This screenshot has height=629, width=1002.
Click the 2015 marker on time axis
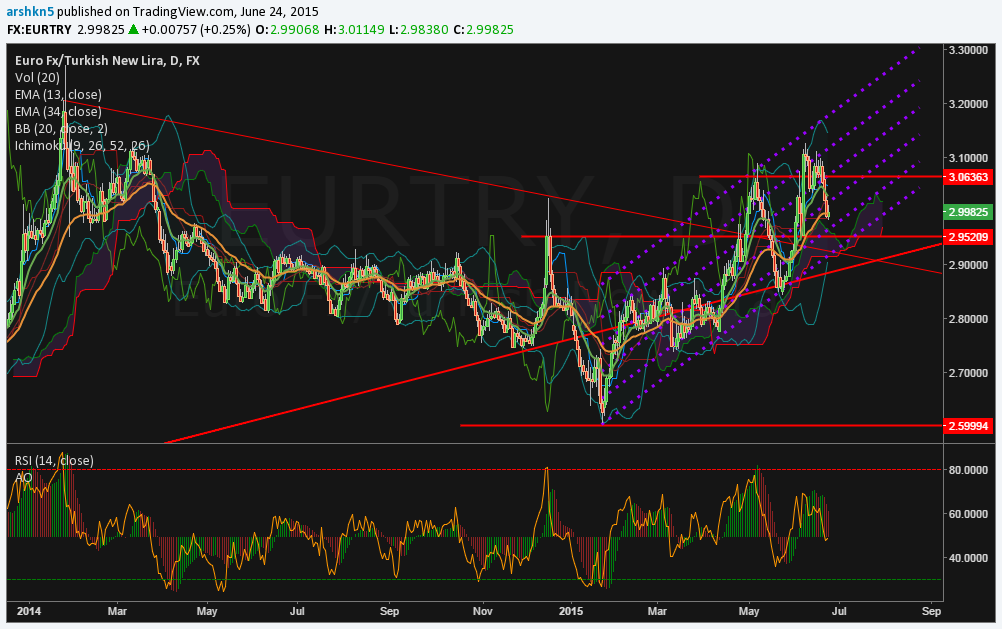pos(572,609)
